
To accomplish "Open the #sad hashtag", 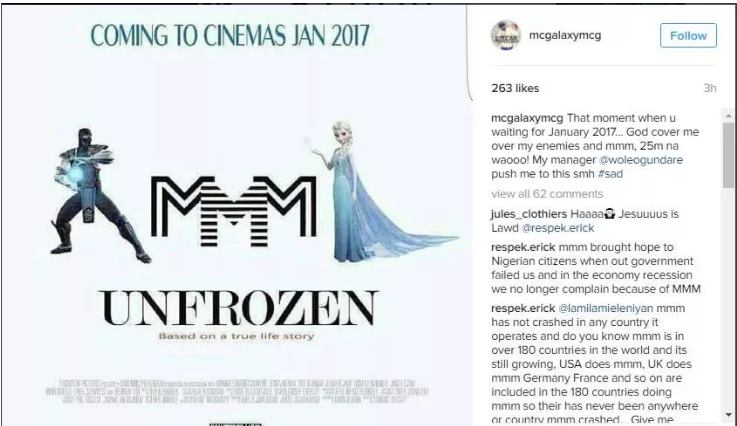I will (x=610, y=174).
